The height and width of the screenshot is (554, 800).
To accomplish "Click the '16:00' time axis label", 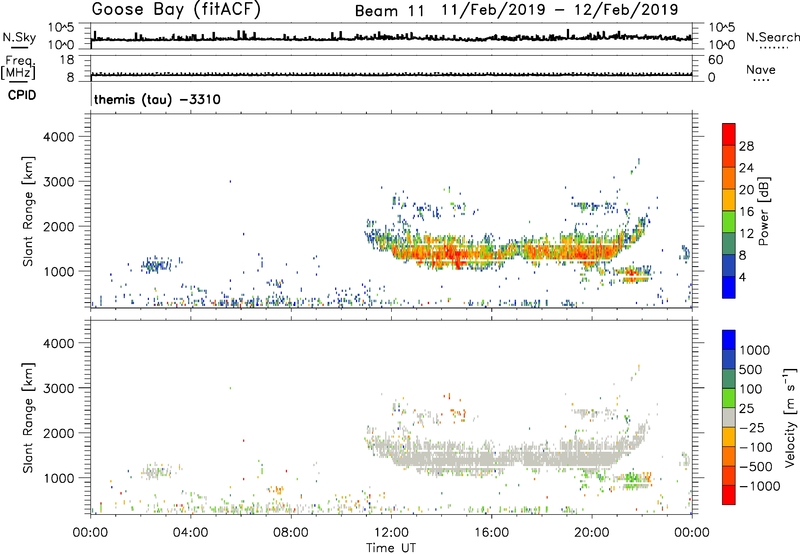I will 491,533.
